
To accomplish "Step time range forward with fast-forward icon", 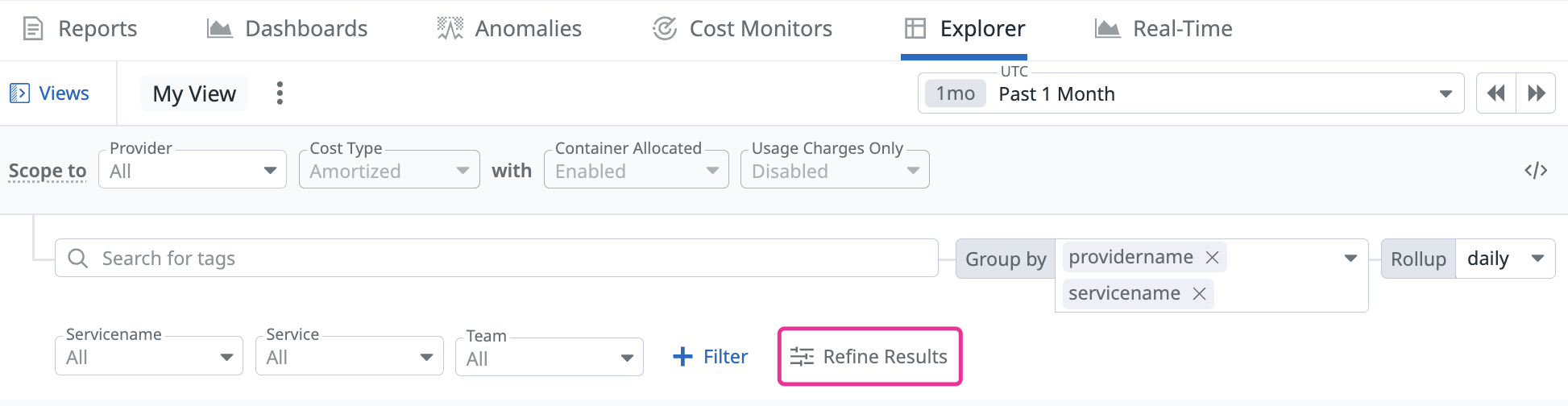I will coord(1536,93).
